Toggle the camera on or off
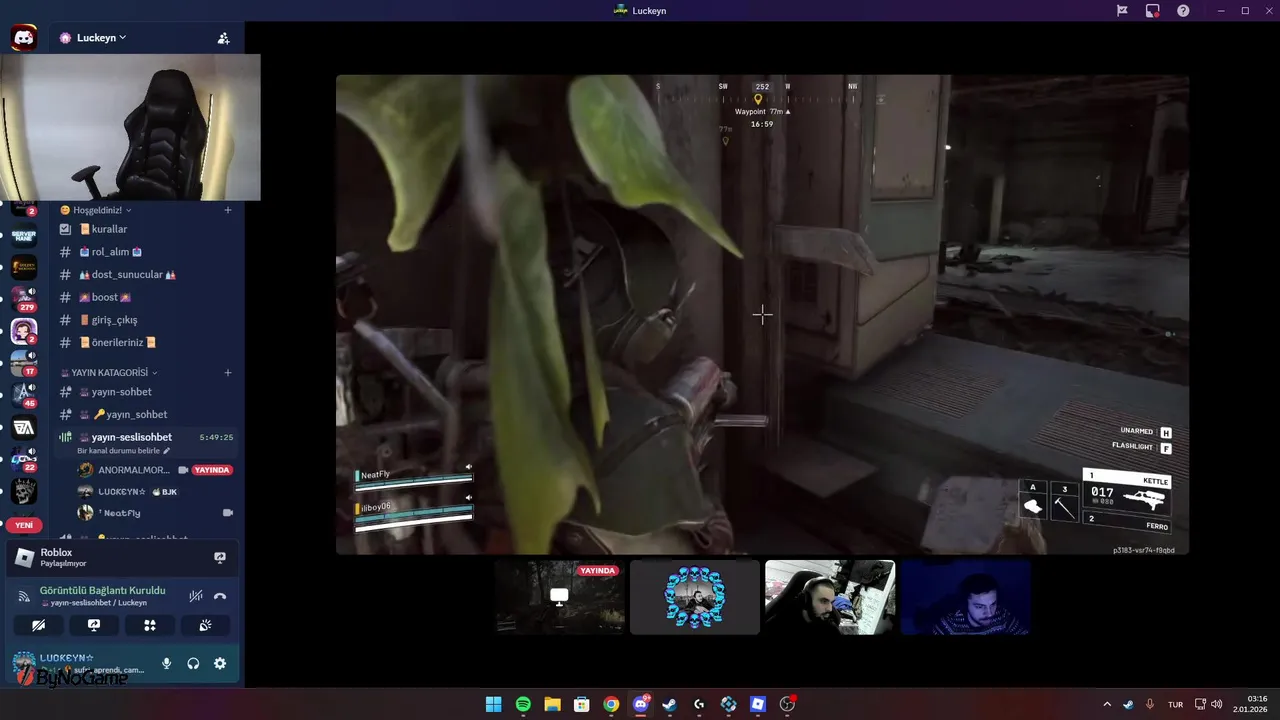Viewport: 1280px width, 720px height. (38, 625)
